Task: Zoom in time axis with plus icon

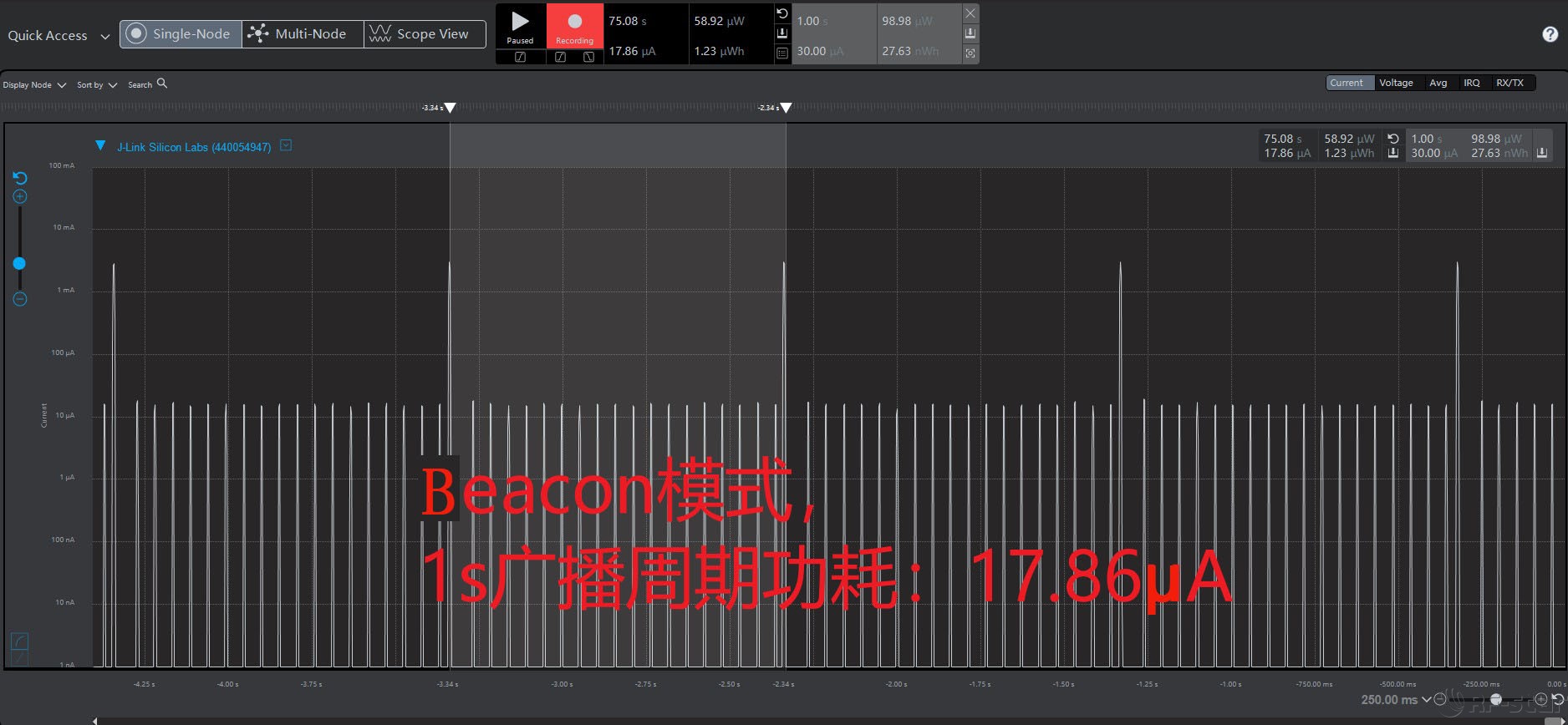Action: click(1541, 700)
